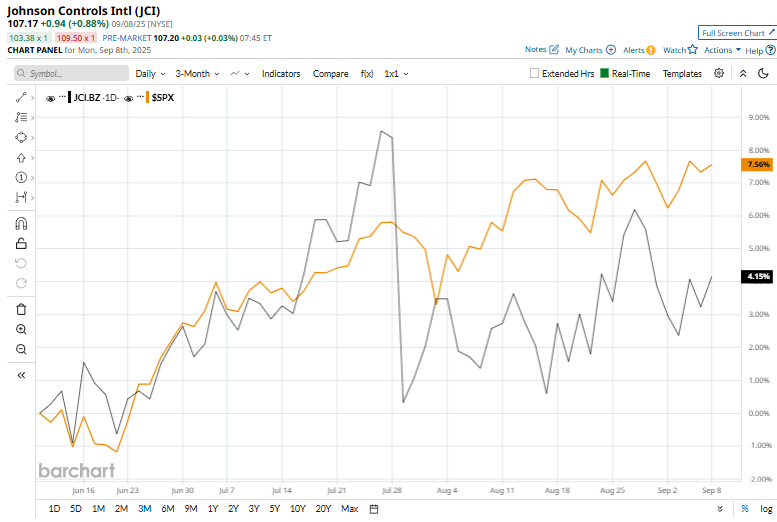This screenshot has width=777, height=522.
Task: Open Compare menu
Action: pyautogui.click(x=331, y=74)
